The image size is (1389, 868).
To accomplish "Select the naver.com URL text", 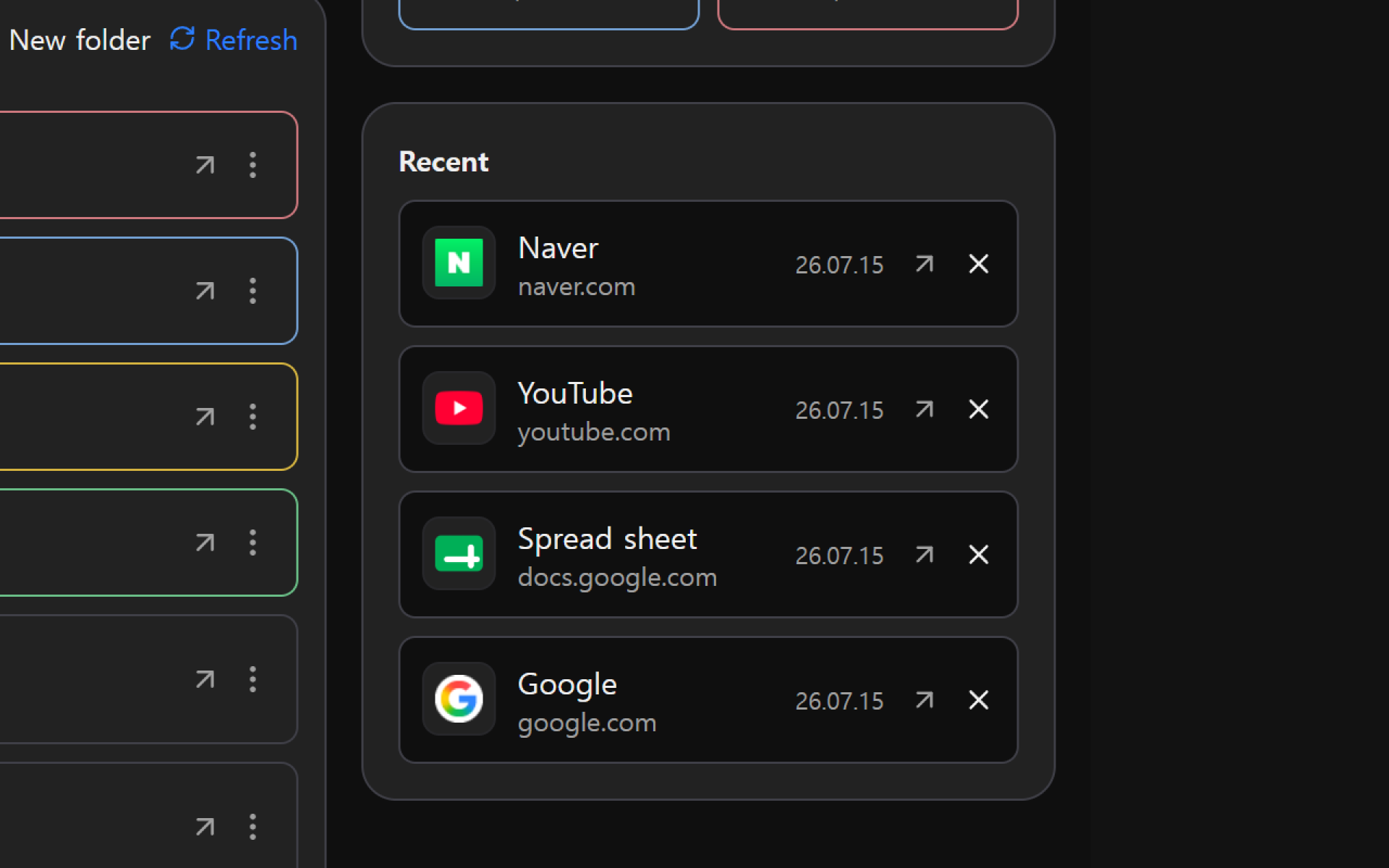I will pos(577,286).
